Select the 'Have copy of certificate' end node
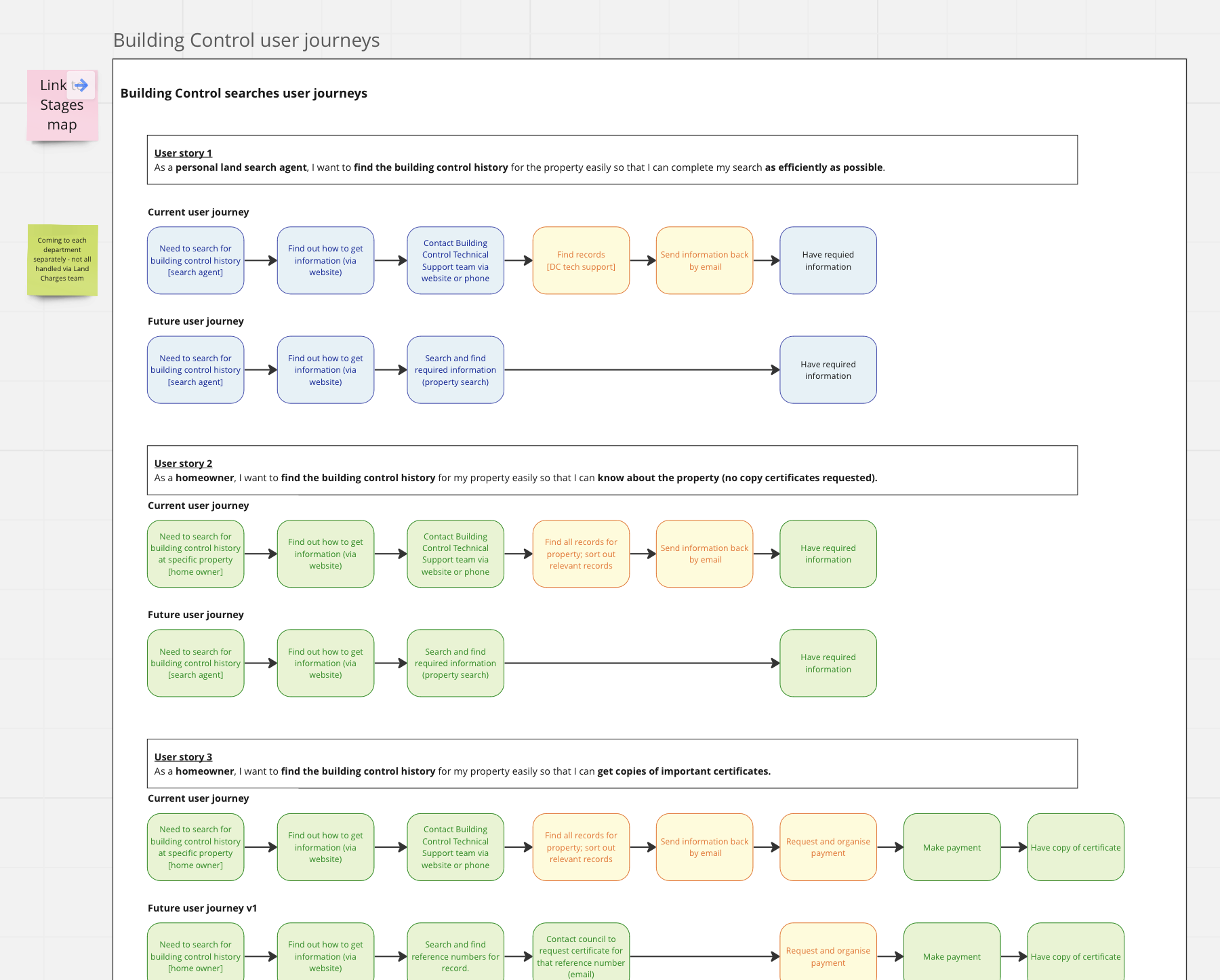Viewport: 1220px width, 980px height. point(1075,847)
